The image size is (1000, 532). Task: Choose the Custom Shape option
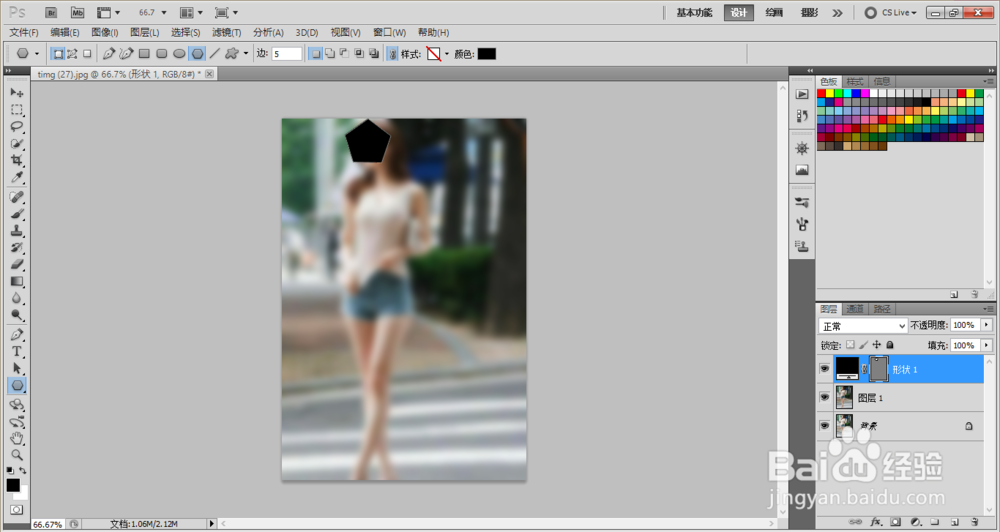[232, 54]
